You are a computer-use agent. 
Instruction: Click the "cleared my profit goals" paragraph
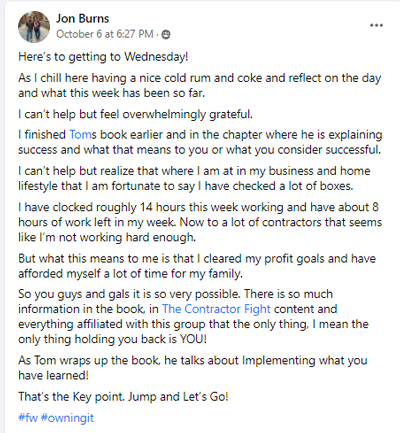click(x=197, y=266)
